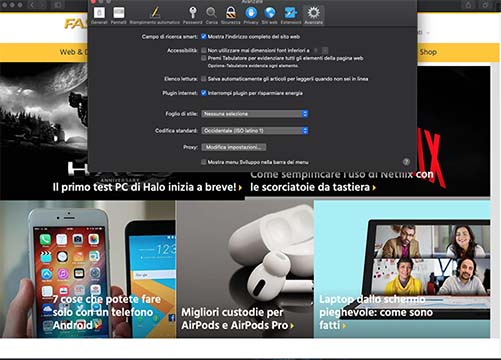Open the Siti web globe pane
This screenshot has width=501, height=360.
click(270, 15)
